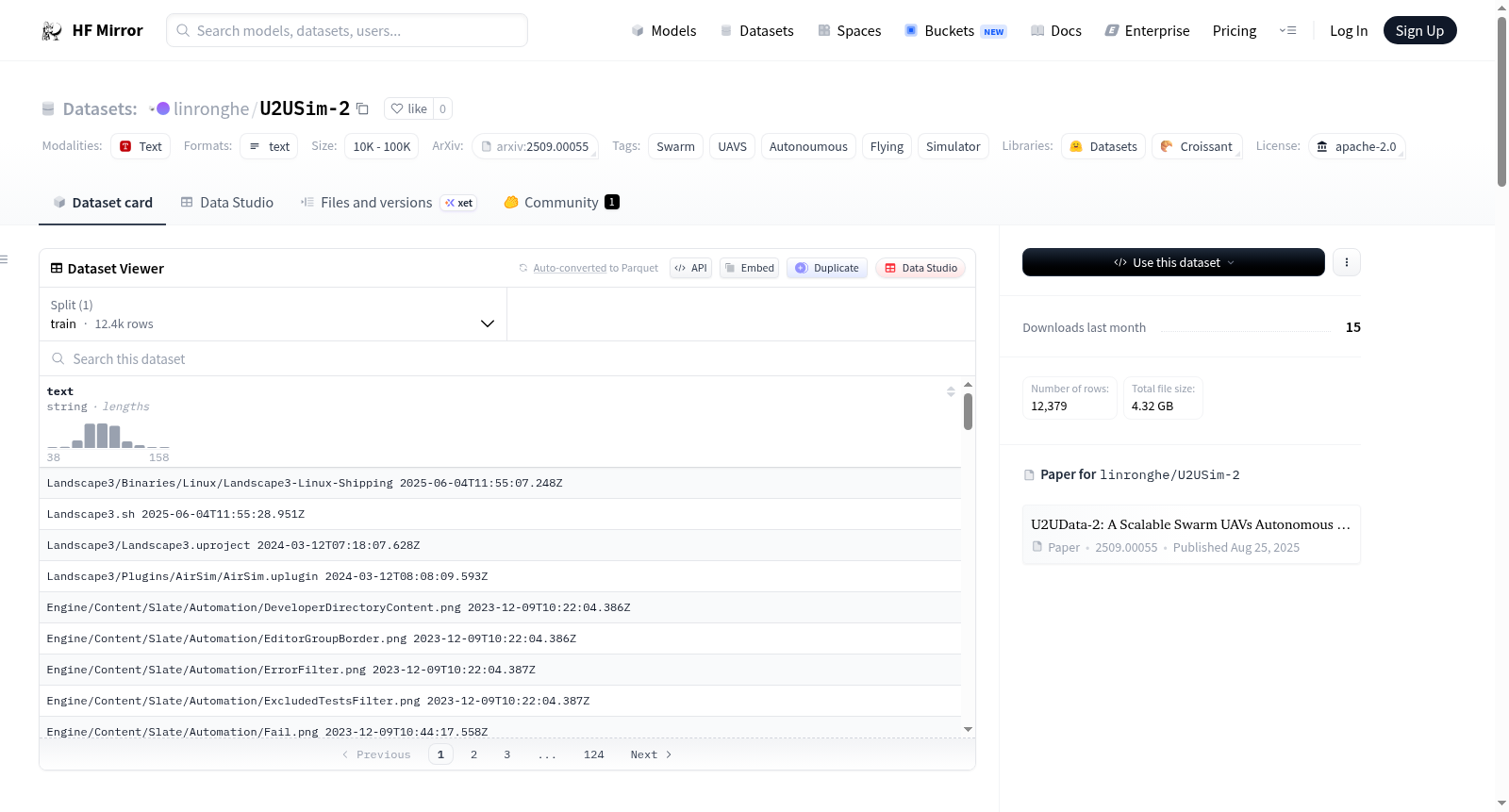Open Enterprise in the top navigation

(1147, 31)
